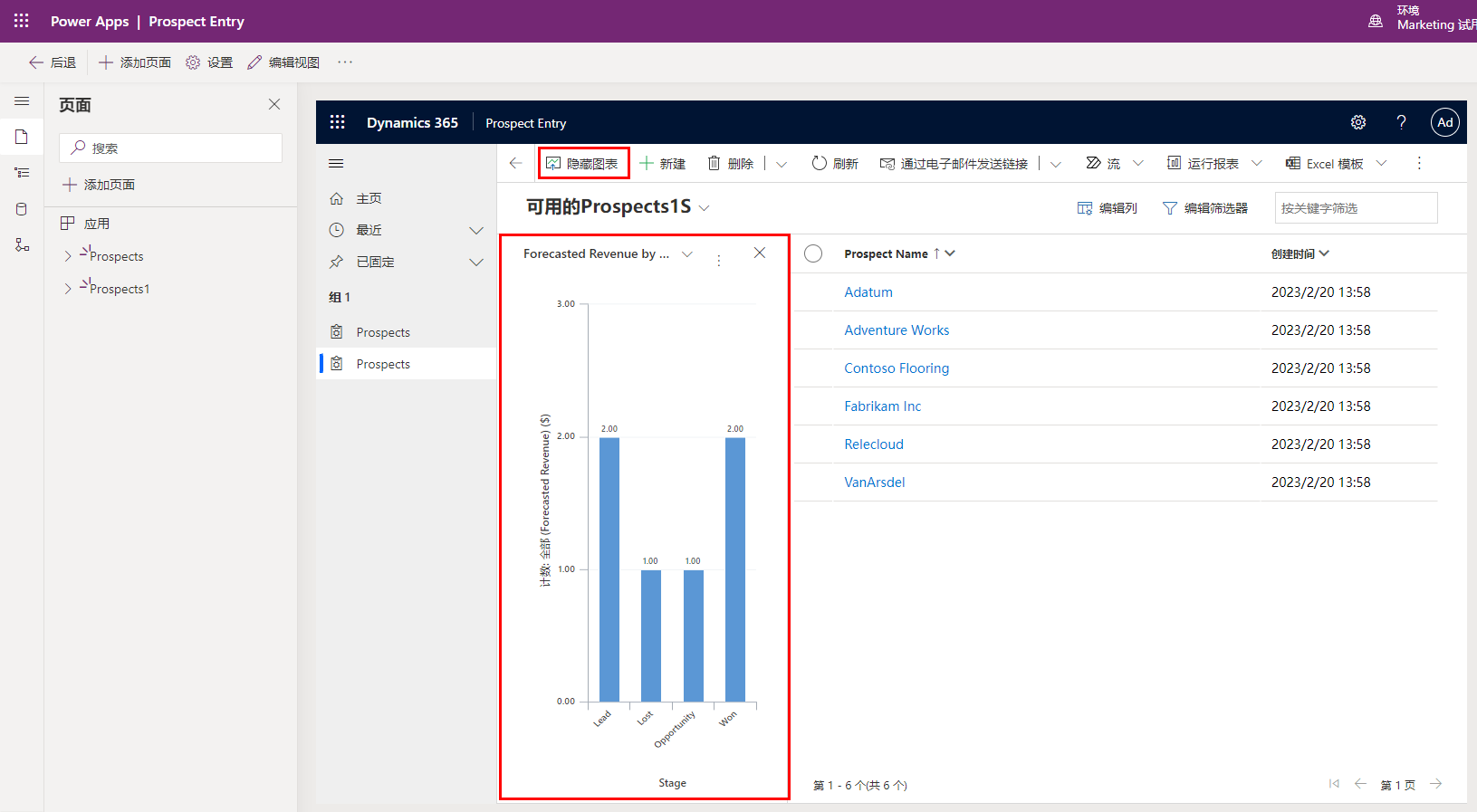This screenshot has height=812, width=1477.
Task: Expand the Prospects1 tree node
Action: 68,289
